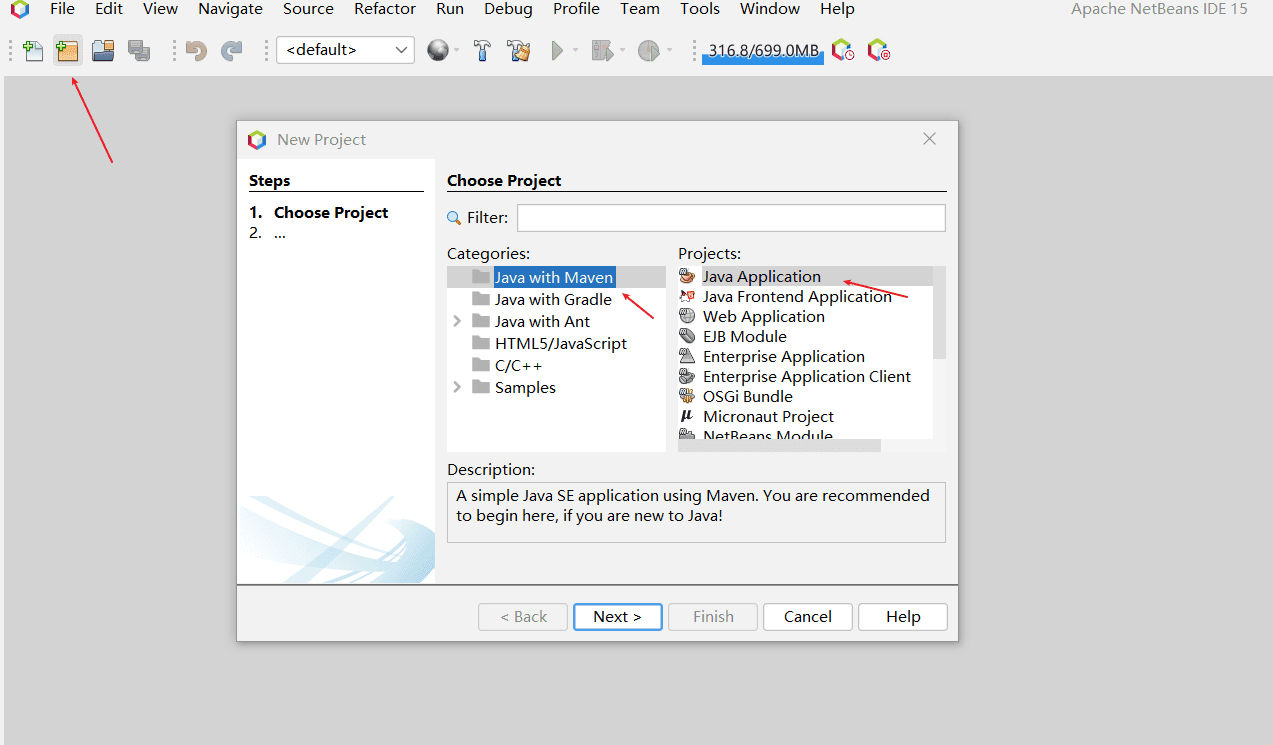This screenshot has height=745, width=1273.
Task: Click the Finish button
Action: [x=713, y=617]
